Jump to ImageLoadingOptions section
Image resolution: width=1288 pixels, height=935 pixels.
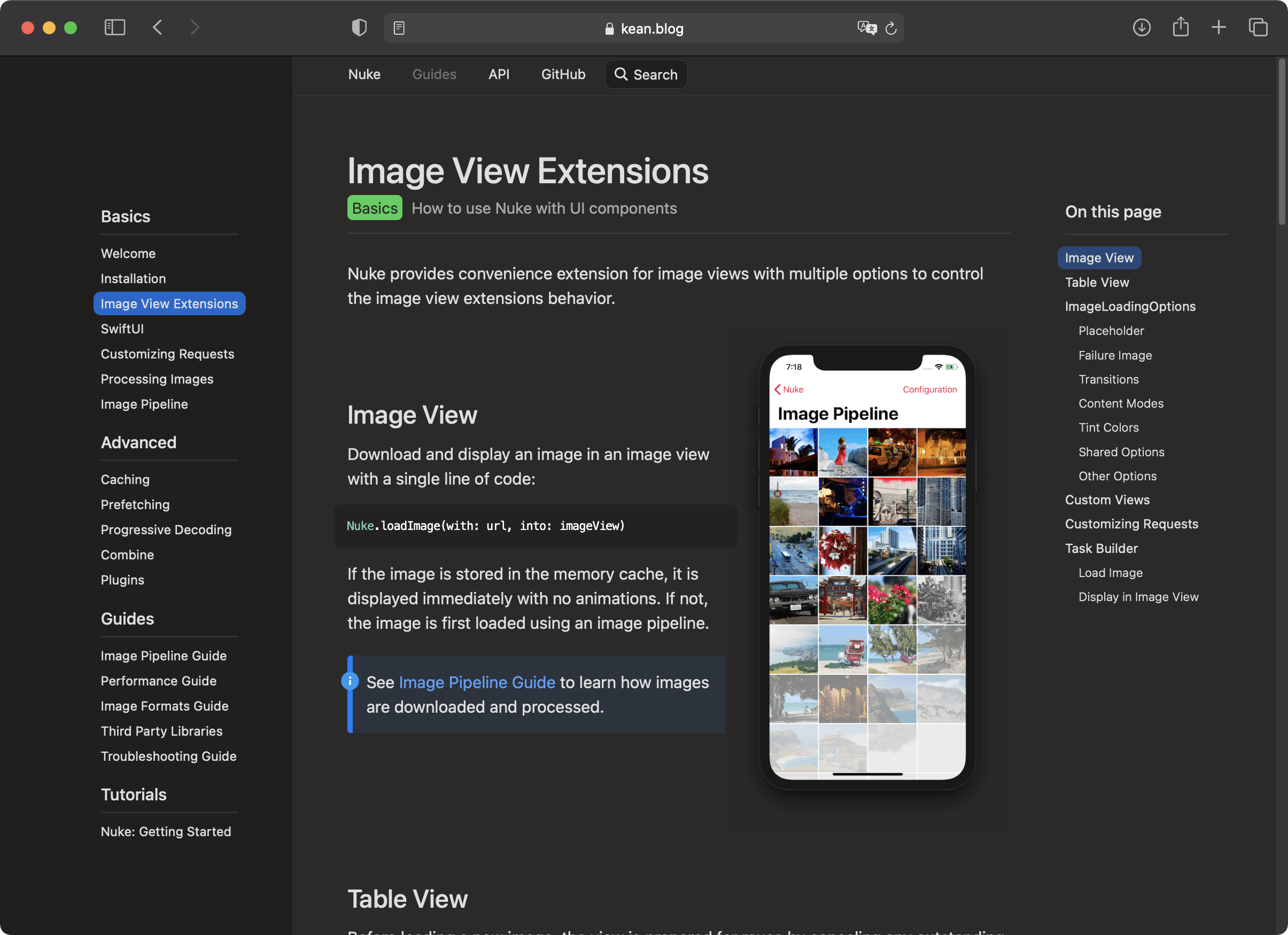click(1130, 307)
